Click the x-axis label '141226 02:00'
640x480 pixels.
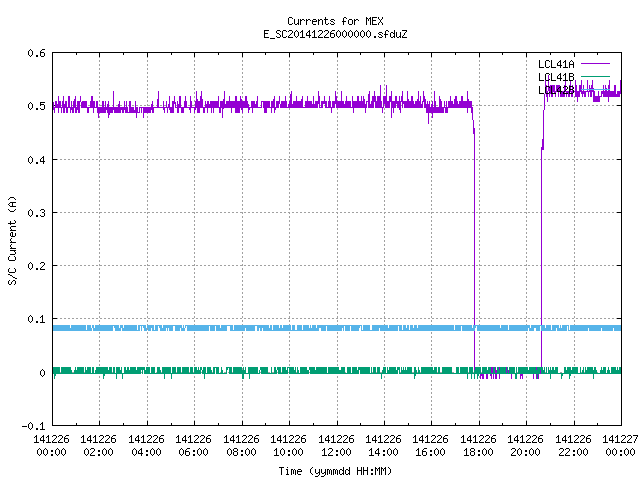(98, 445)
